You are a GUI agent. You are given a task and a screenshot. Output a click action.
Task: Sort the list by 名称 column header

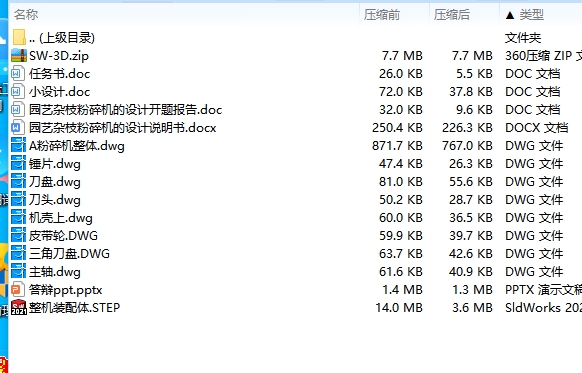26,15
